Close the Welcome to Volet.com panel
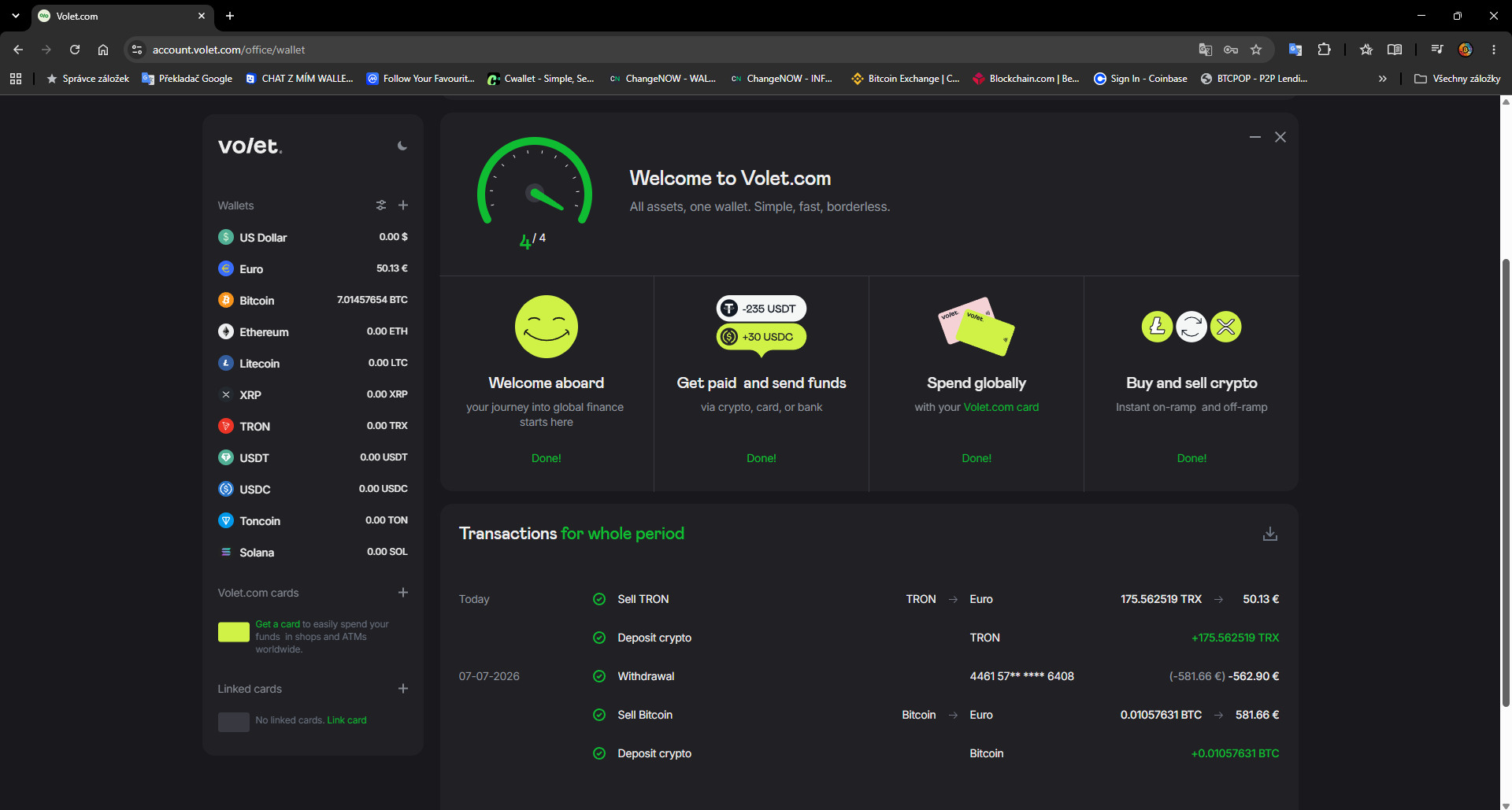The height and width of the screenshot is (810, 1512). tap(1280, 137)
